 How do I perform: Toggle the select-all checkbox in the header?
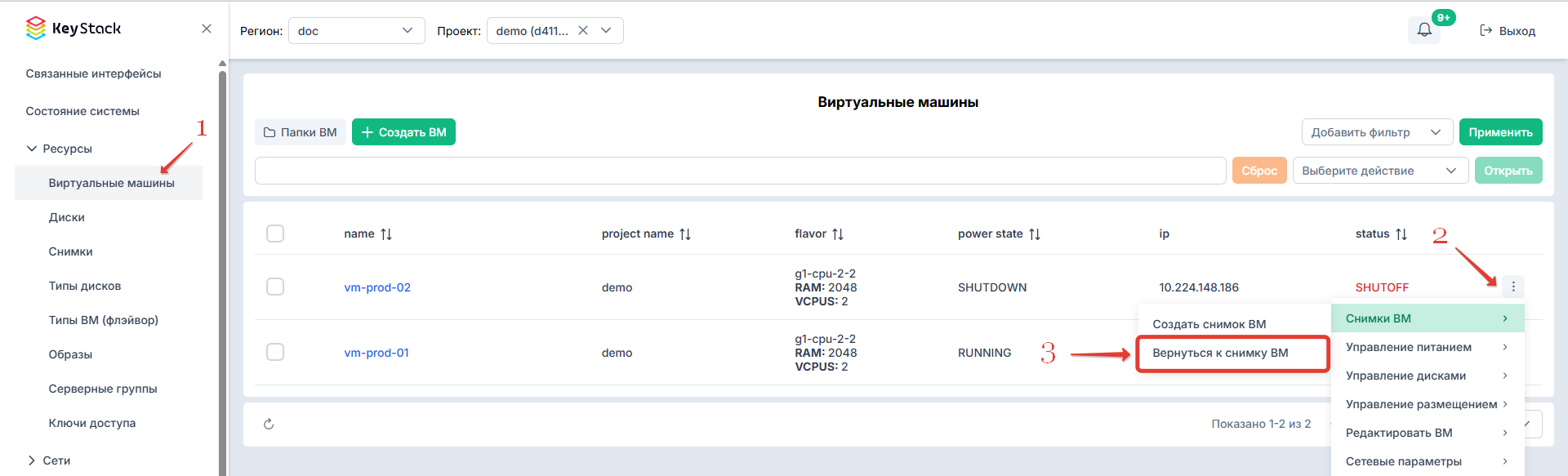point(275,234)
